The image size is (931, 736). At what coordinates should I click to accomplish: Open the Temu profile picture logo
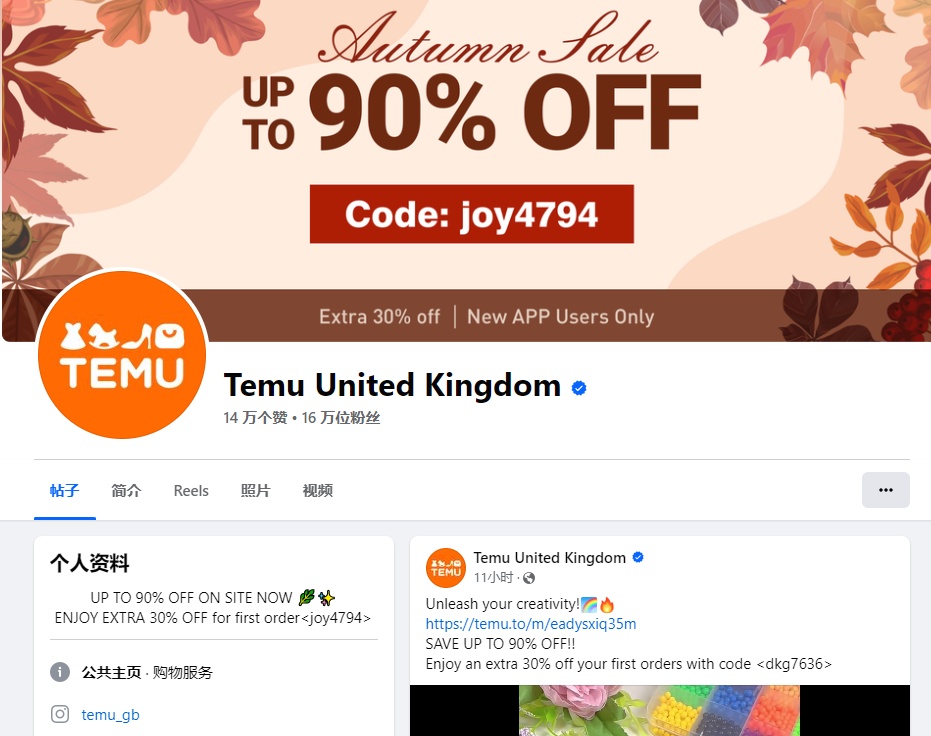(x=122, y=355)
